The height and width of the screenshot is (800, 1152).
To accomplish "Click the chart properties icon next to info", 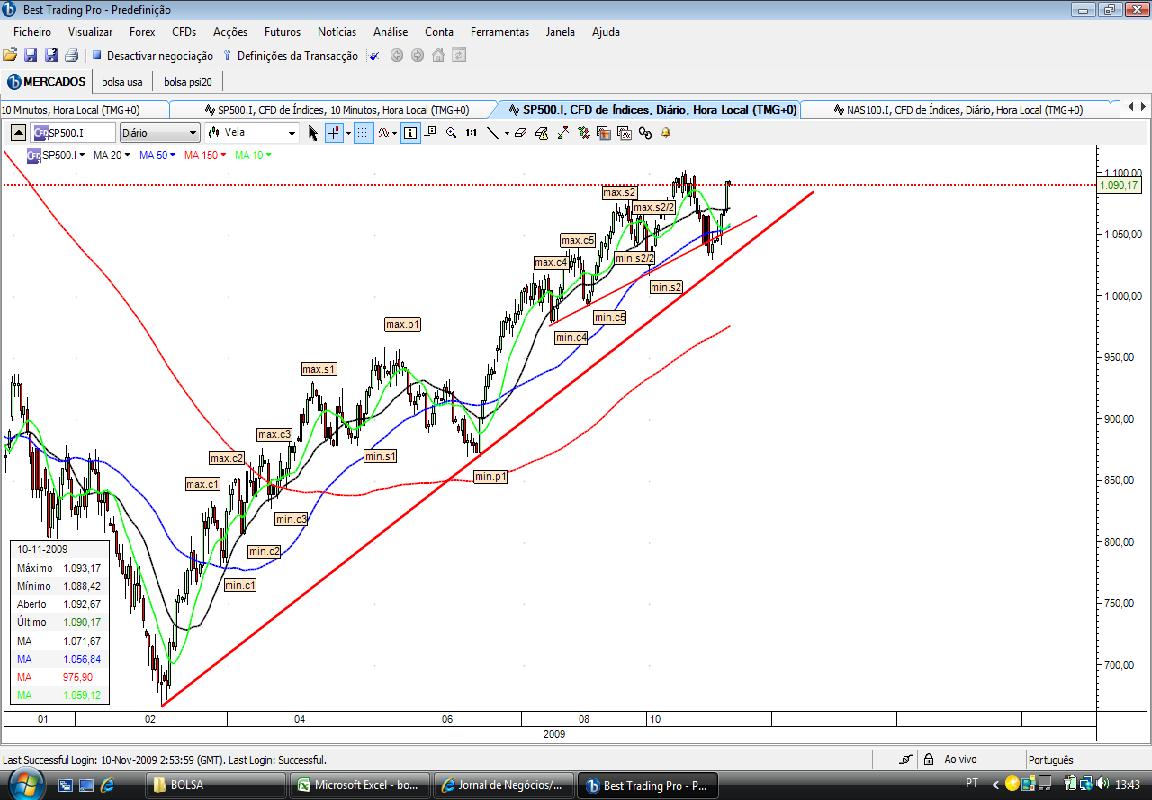I will click(x=431, y=132).
